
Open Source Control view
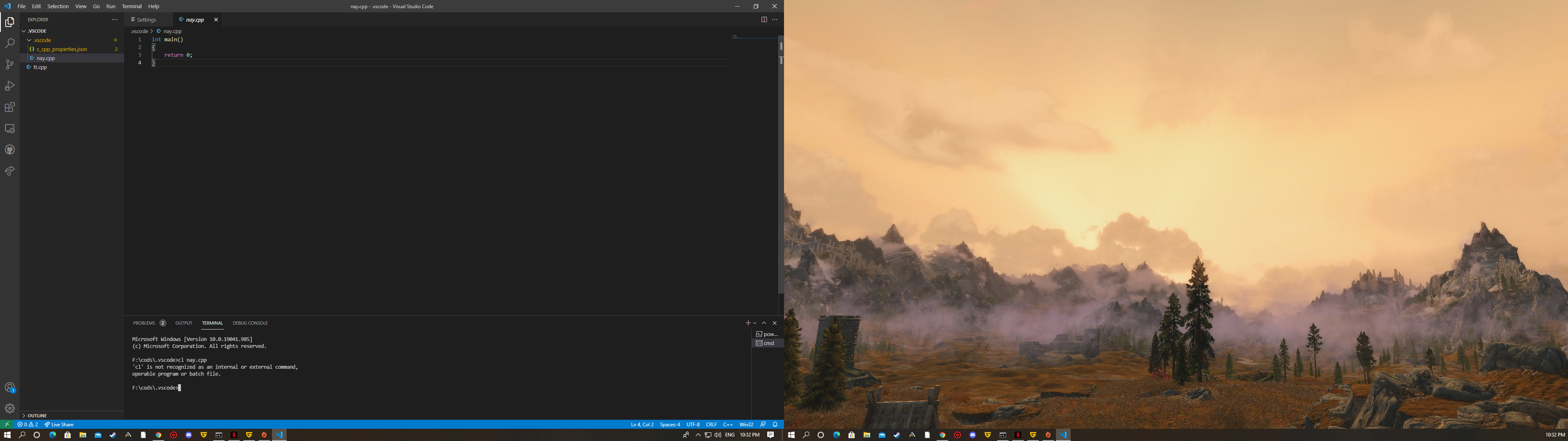point(9,64)
